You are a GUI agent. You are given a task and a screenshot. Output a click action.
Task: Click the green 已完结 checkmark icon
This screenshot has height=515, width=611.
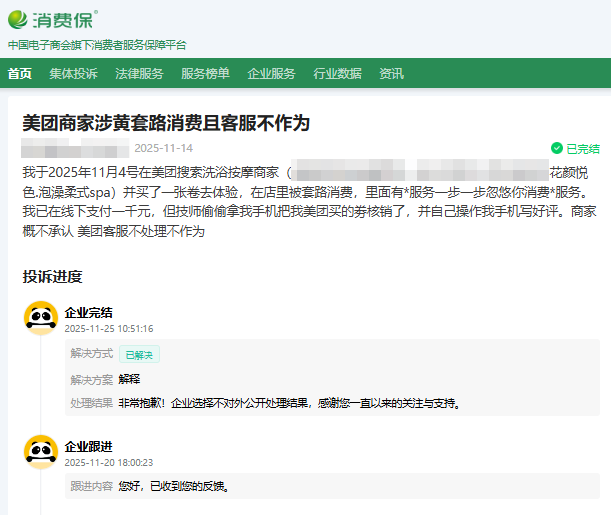pos(557,148)
